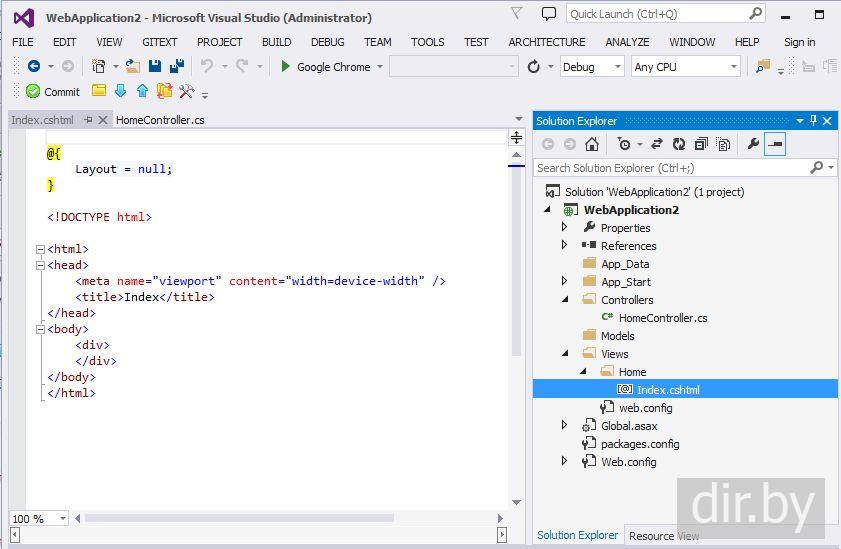
Task: Click the Commit button
Action: (x=53, y=91)
